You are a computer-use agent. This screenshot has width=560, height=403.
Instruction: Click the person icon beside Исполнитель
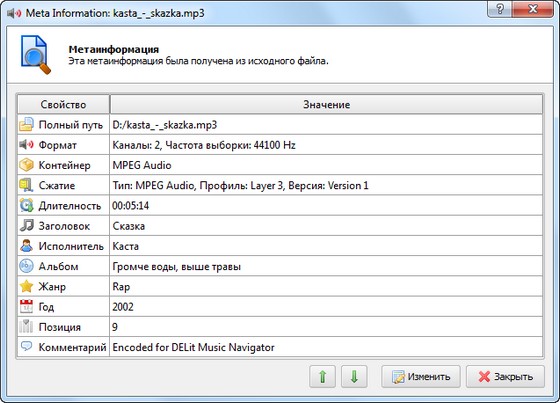pyautogui.click(x=26, y=246)
